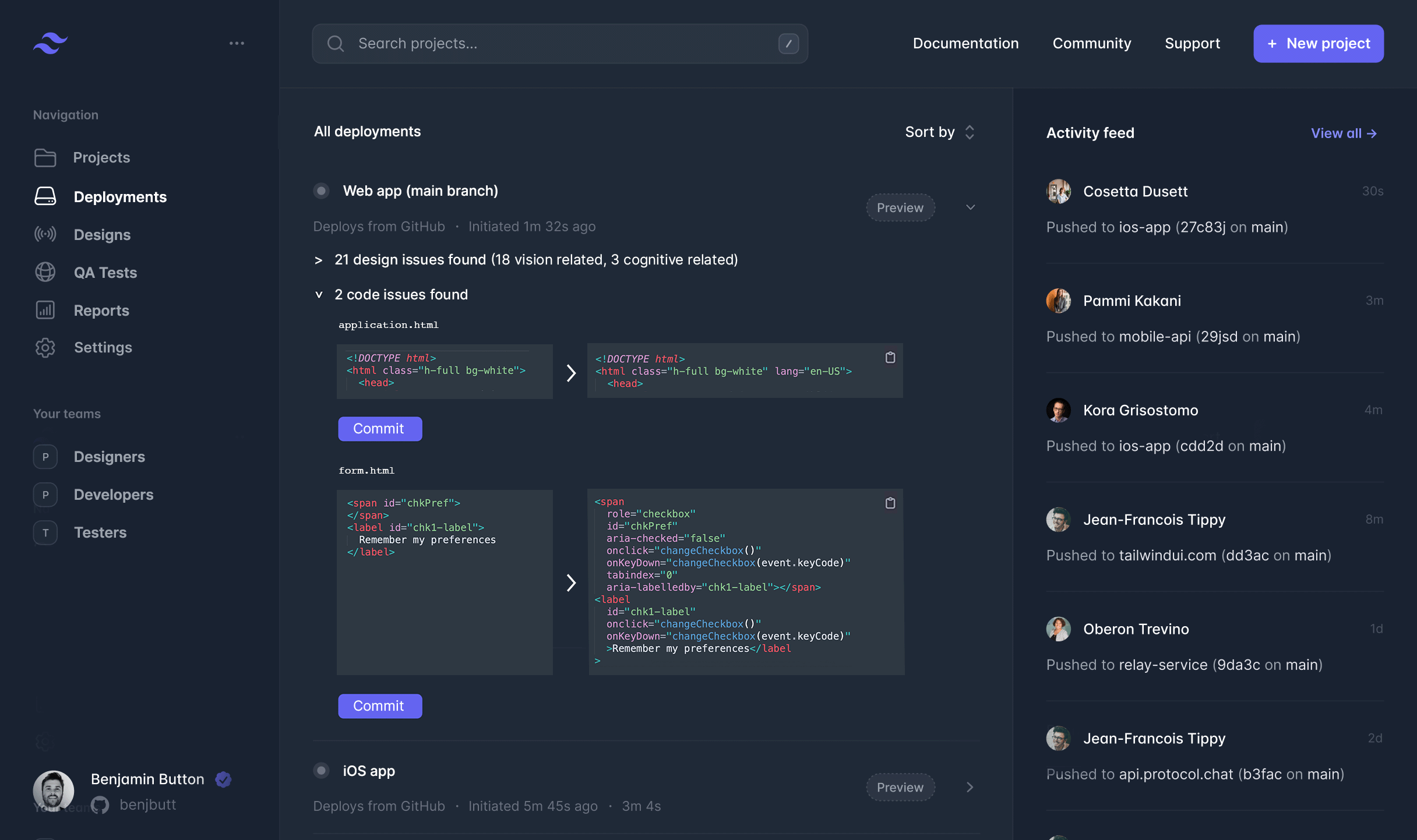Collapse the 2 code issues found section
Screen dimensions: 1417x840
tap(319, 294)
